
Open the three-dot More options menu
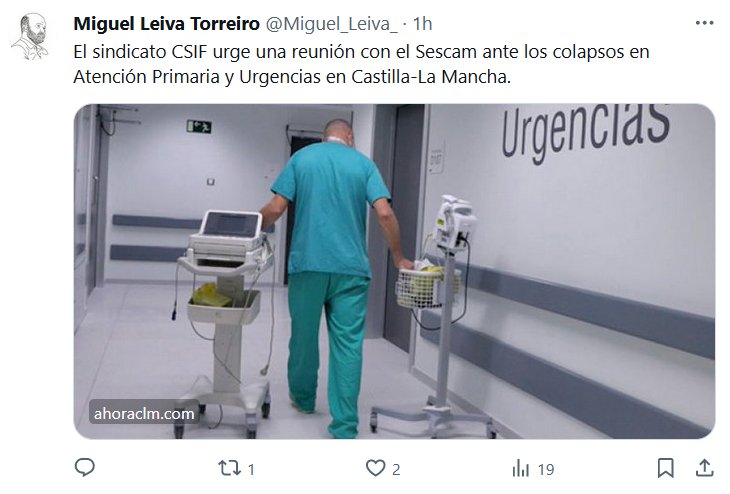click(704, 23)
